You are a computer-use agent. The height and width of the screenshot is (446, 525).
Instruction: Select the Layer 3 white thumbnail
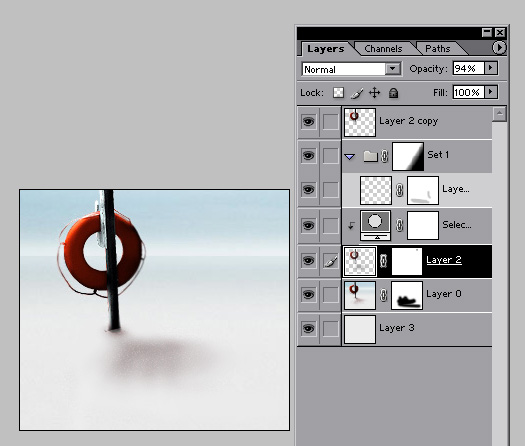point(360,329)
